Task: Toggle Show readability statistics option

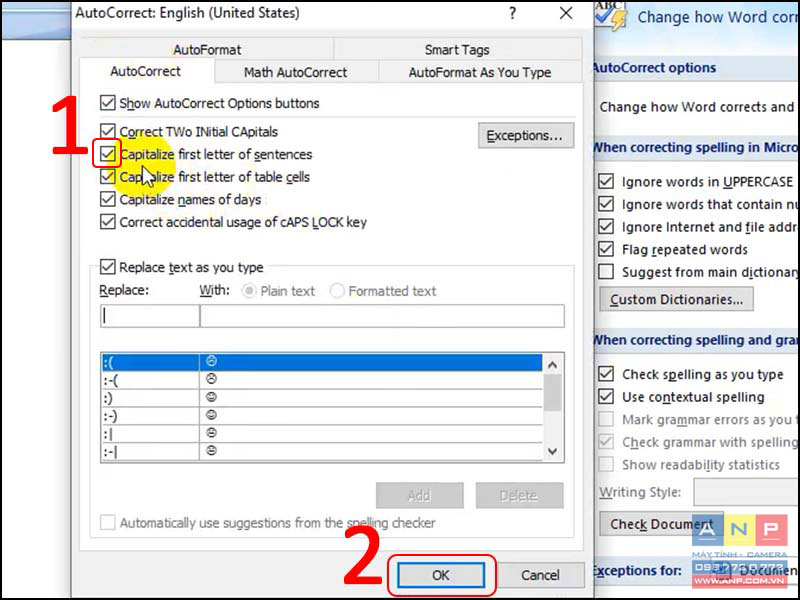Action: tap(606, 464)
